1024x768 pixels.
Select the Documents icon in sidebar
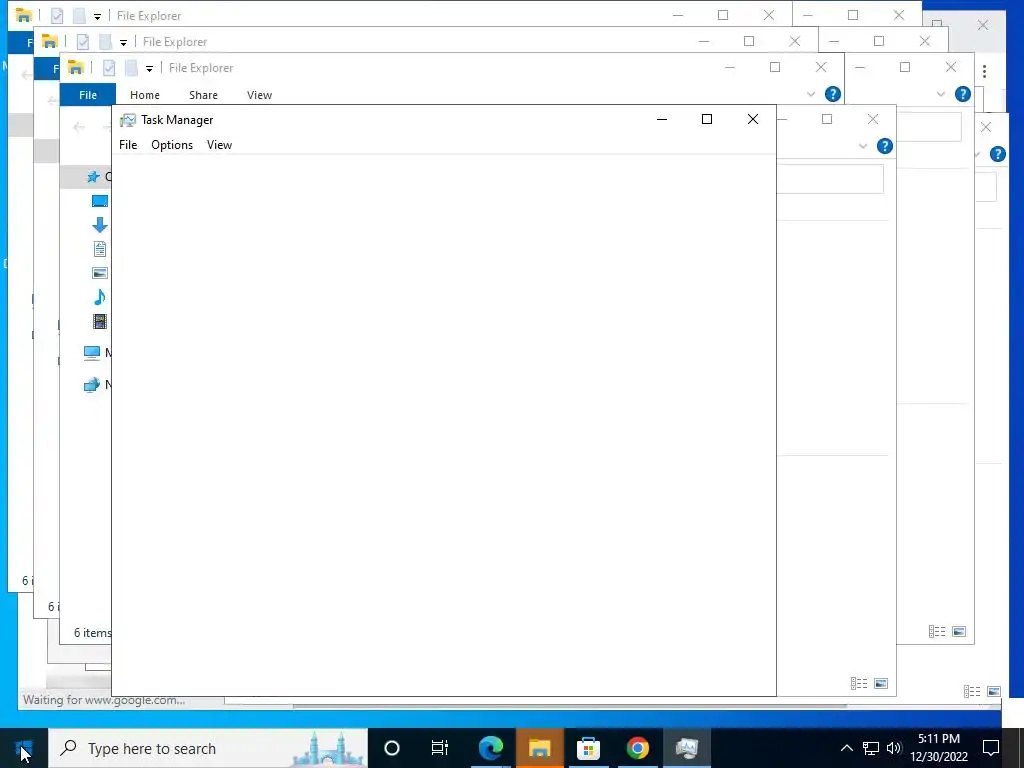tap(100, 249)
